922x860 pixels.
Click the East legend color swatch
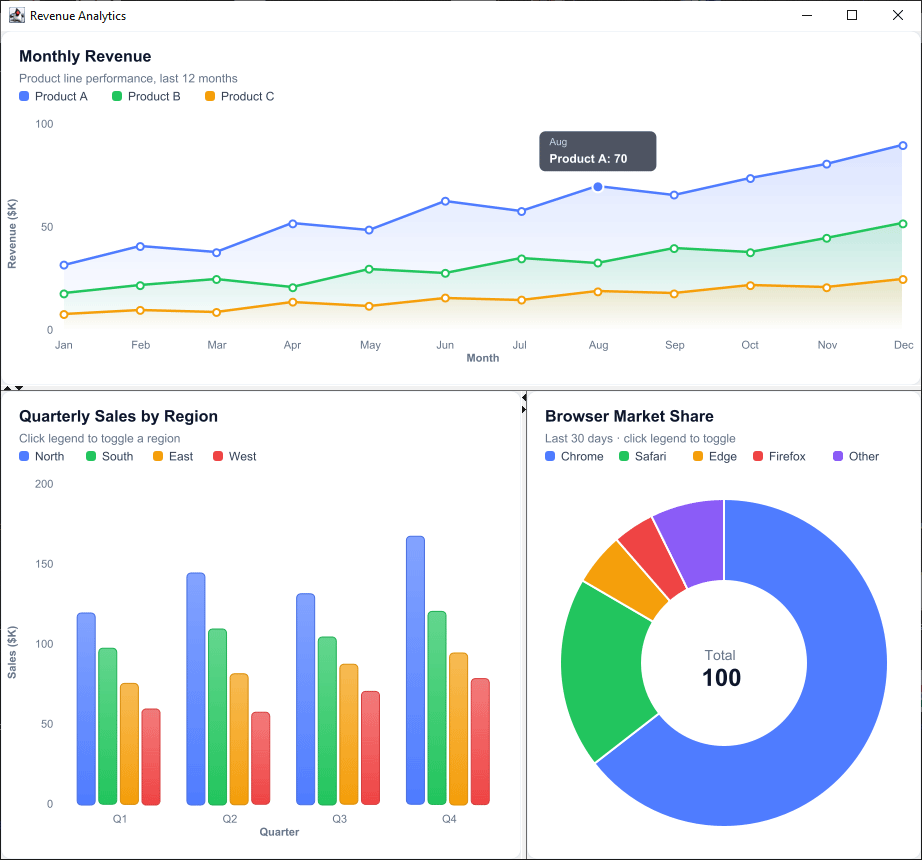158,456
